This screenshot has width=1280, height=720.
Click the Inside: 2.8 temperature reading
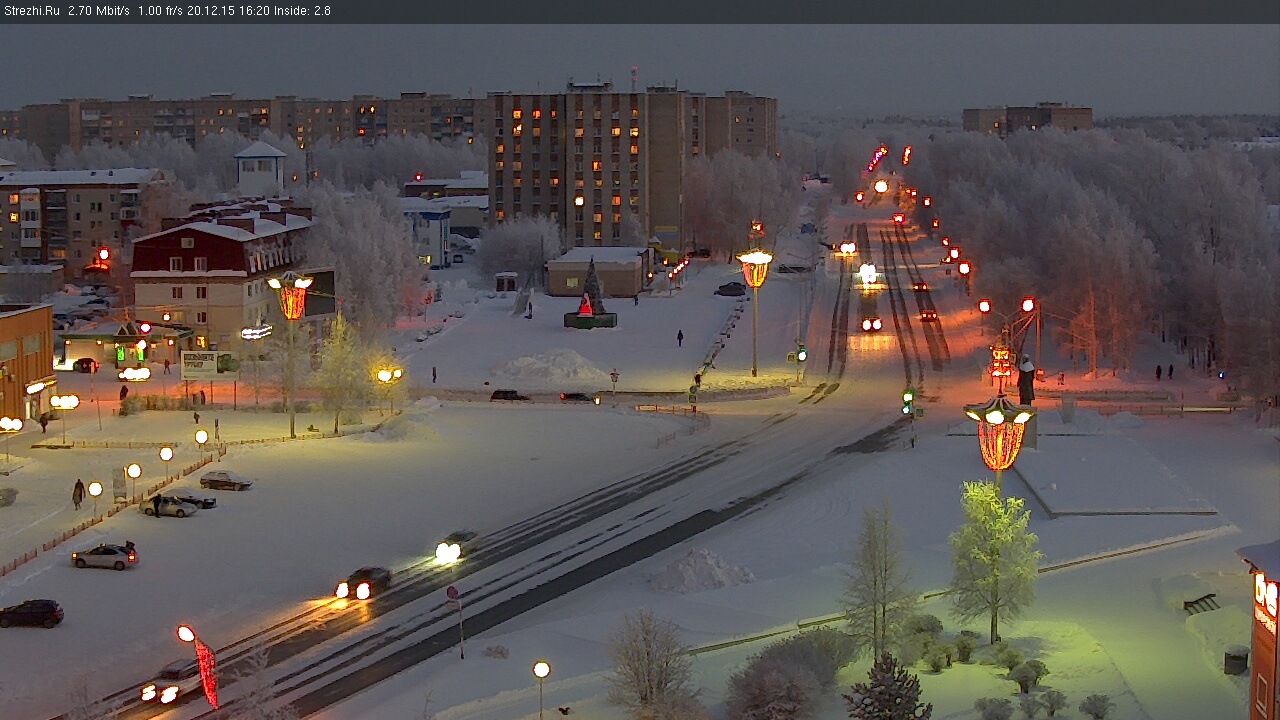pos(303,11)
